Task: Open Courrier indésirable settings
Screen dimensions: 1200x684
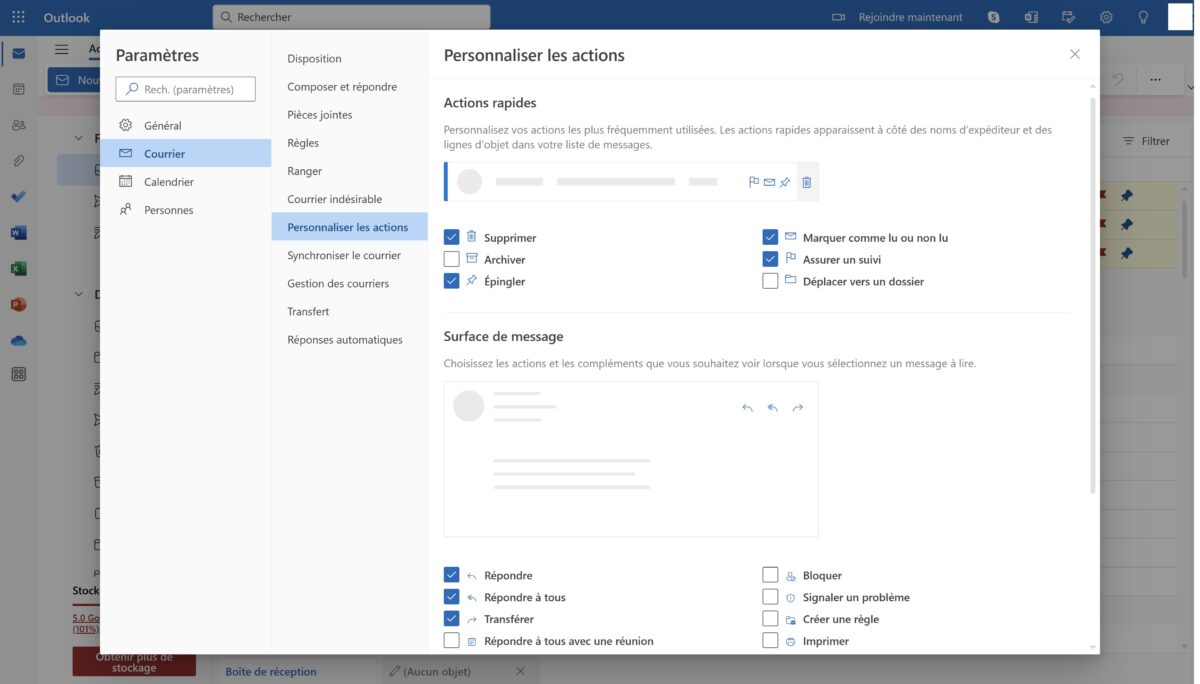Action: (349, 199)
